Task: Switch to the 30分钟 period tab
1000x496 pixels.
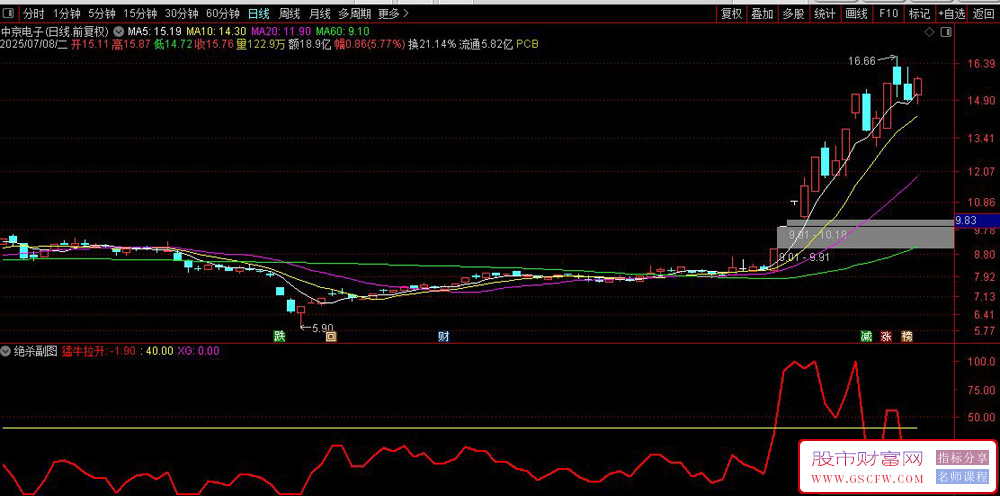Action: pyautogui.click(x=181, y=13)
